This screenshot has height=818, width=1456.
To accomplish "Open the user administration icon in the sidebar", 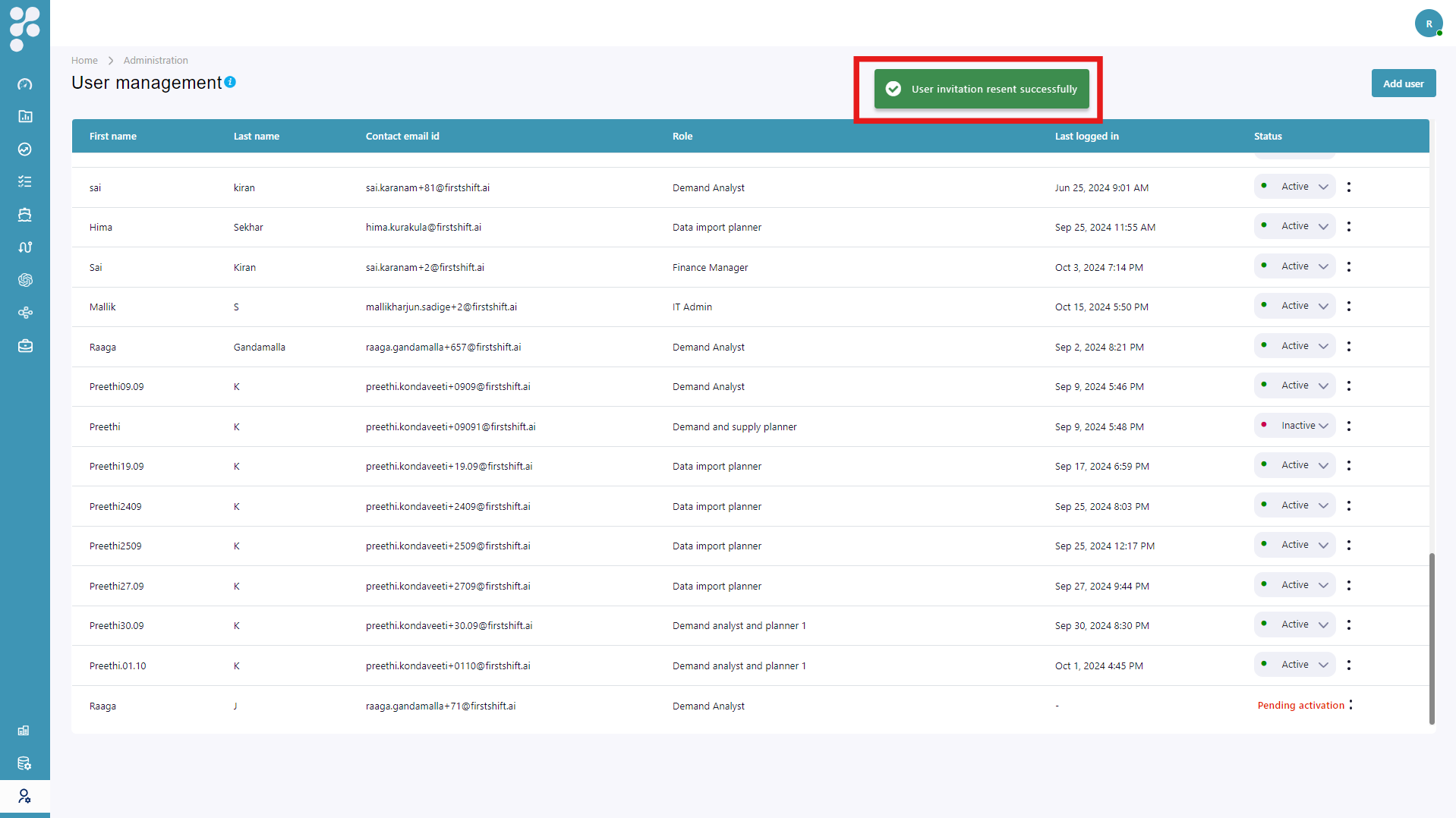I will tap(24, 796).
